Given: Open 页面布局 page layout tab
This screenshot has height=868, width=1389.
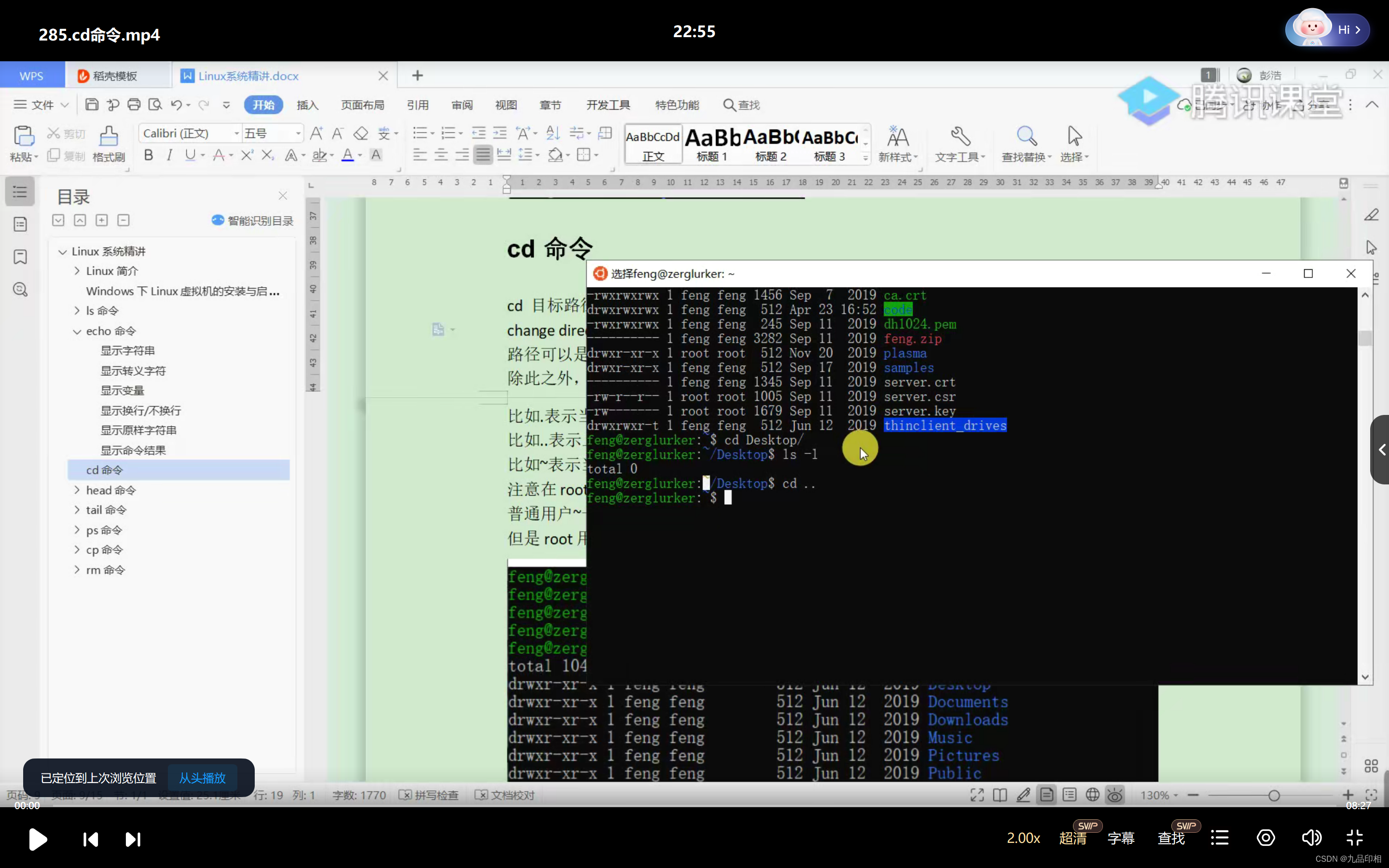Looking at the screenshot, I should click(x=362, y=105).
